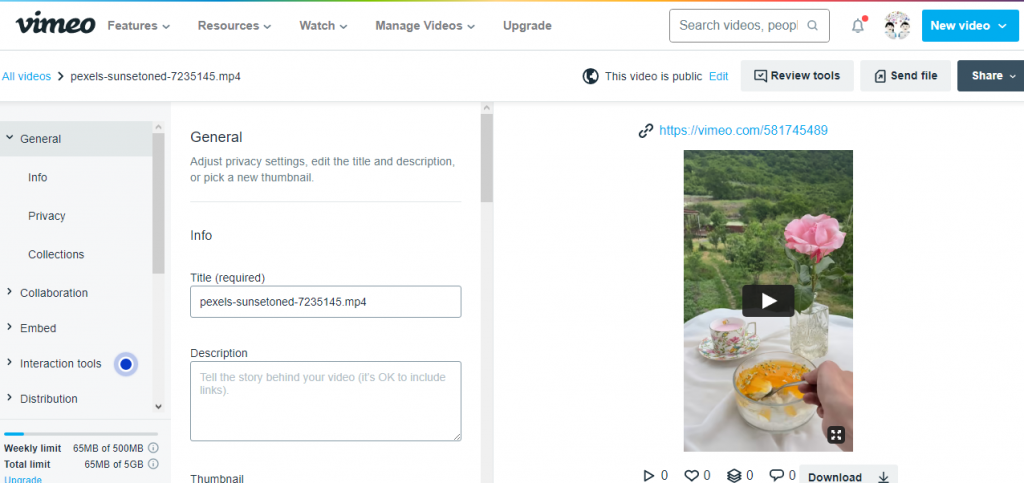Select Collections in the sidebar
The height and width of the screenshot is (483, 1024).
tap(56, 255)
